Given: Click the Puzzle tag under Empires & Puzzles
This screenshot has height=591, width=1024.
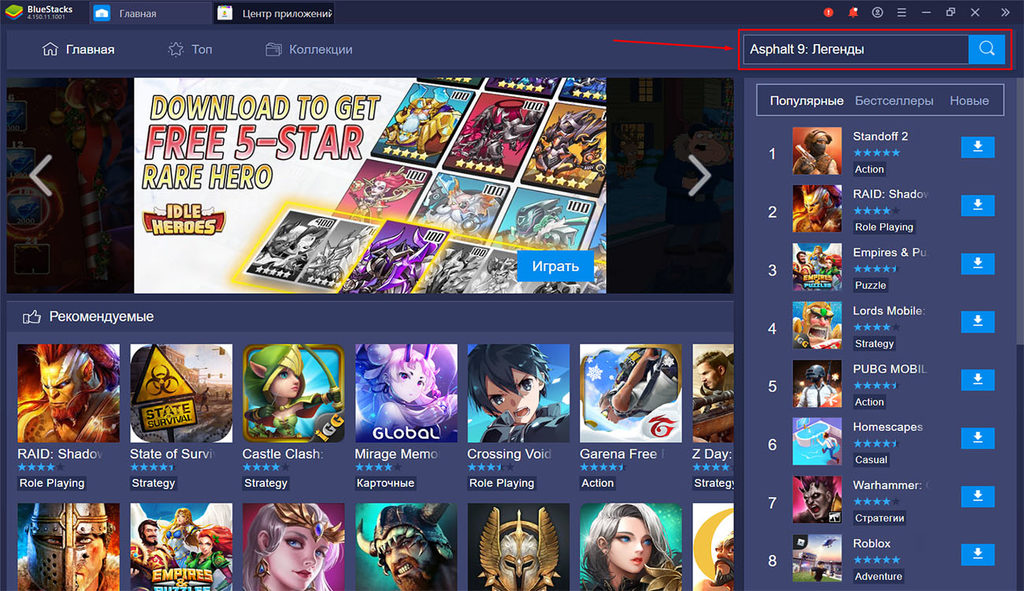Looking at the screenshot, I should (871, 285).
